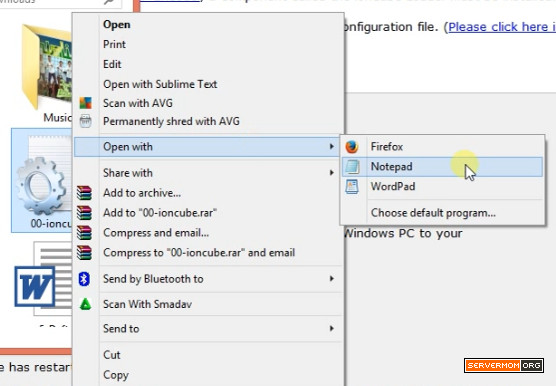Screen dimensions: 556x386
Task: Expand the Send to submenu arrow
Action: (x=332, y=328)
